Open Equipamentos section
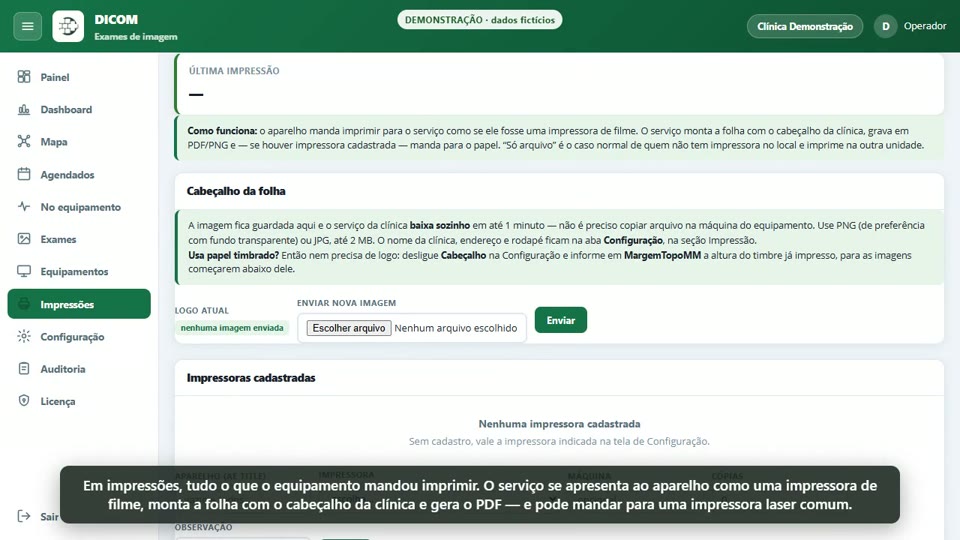This screenshot has height=540, width=960. point(79,272)
